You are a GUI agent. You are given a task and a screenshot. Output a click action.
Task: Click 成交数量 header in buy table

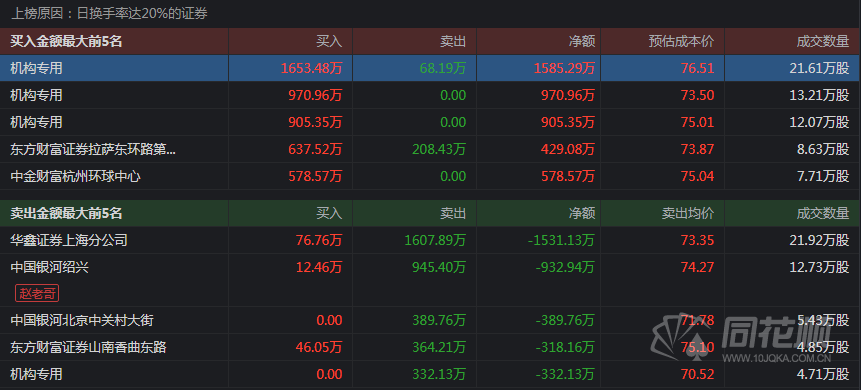(823, 41)
